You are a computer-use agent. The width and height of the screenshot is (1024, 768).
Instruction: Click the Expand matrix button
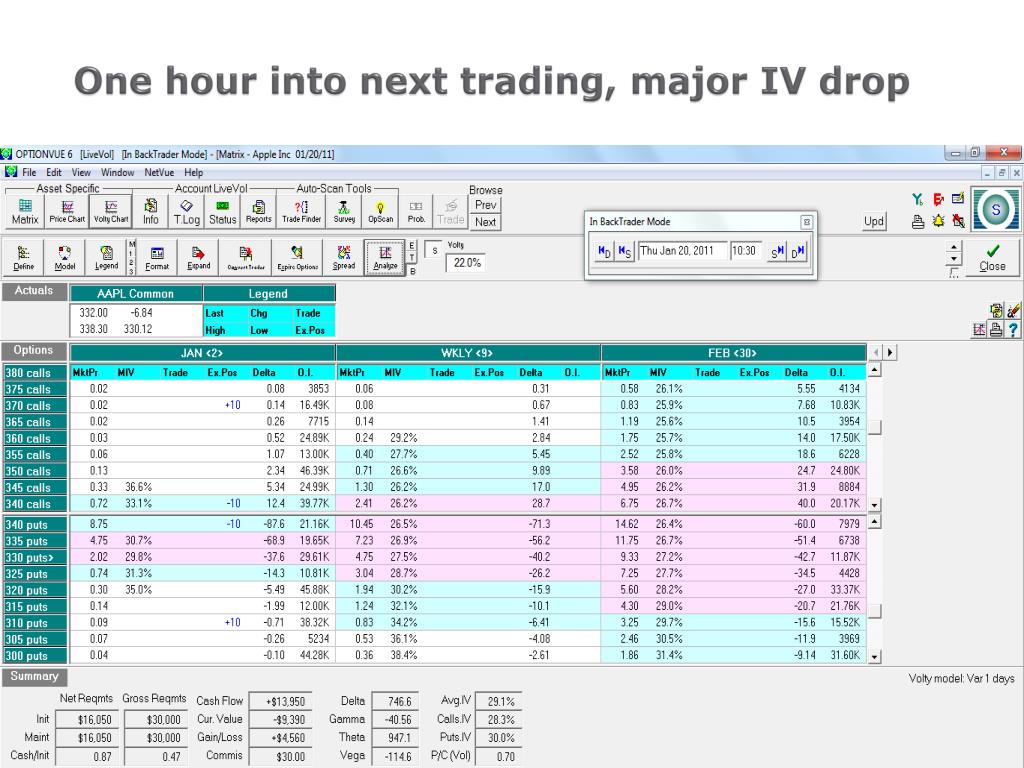pyautogui.click(x=199, y=258)
